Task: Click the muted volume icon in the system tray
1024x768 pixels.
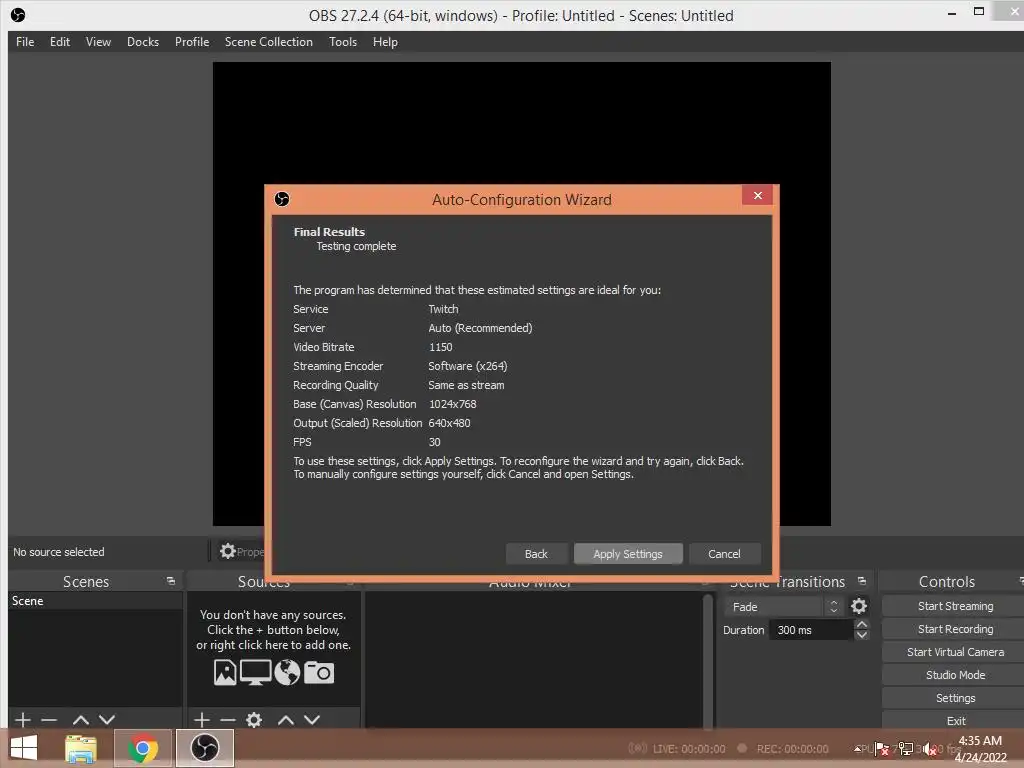Action: pos(929,749)
